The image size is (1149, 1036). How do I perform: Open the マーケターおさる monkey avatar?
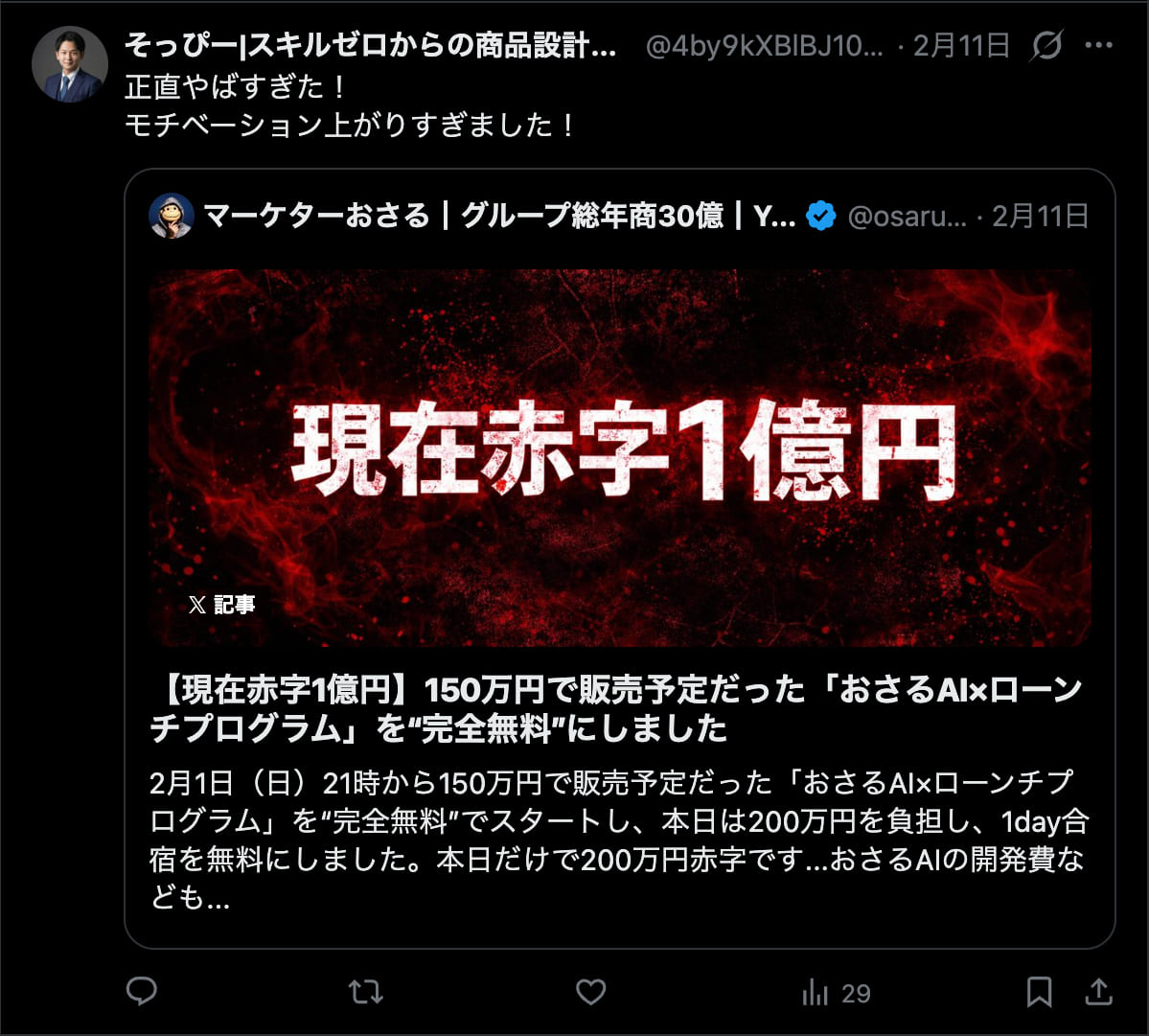click(172, 217)
